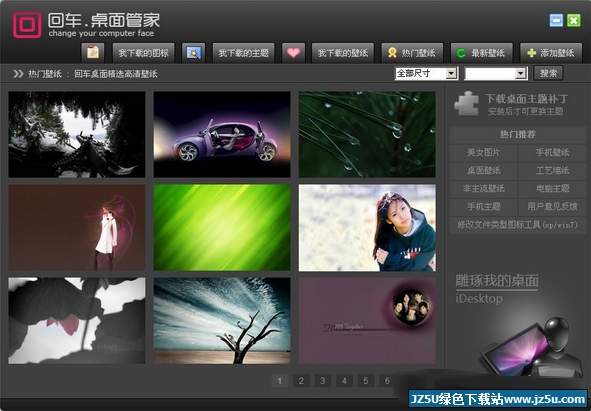The width and height of the screenshot is (591, 411).
Task: Go to page 1
Action: [280, 381]
